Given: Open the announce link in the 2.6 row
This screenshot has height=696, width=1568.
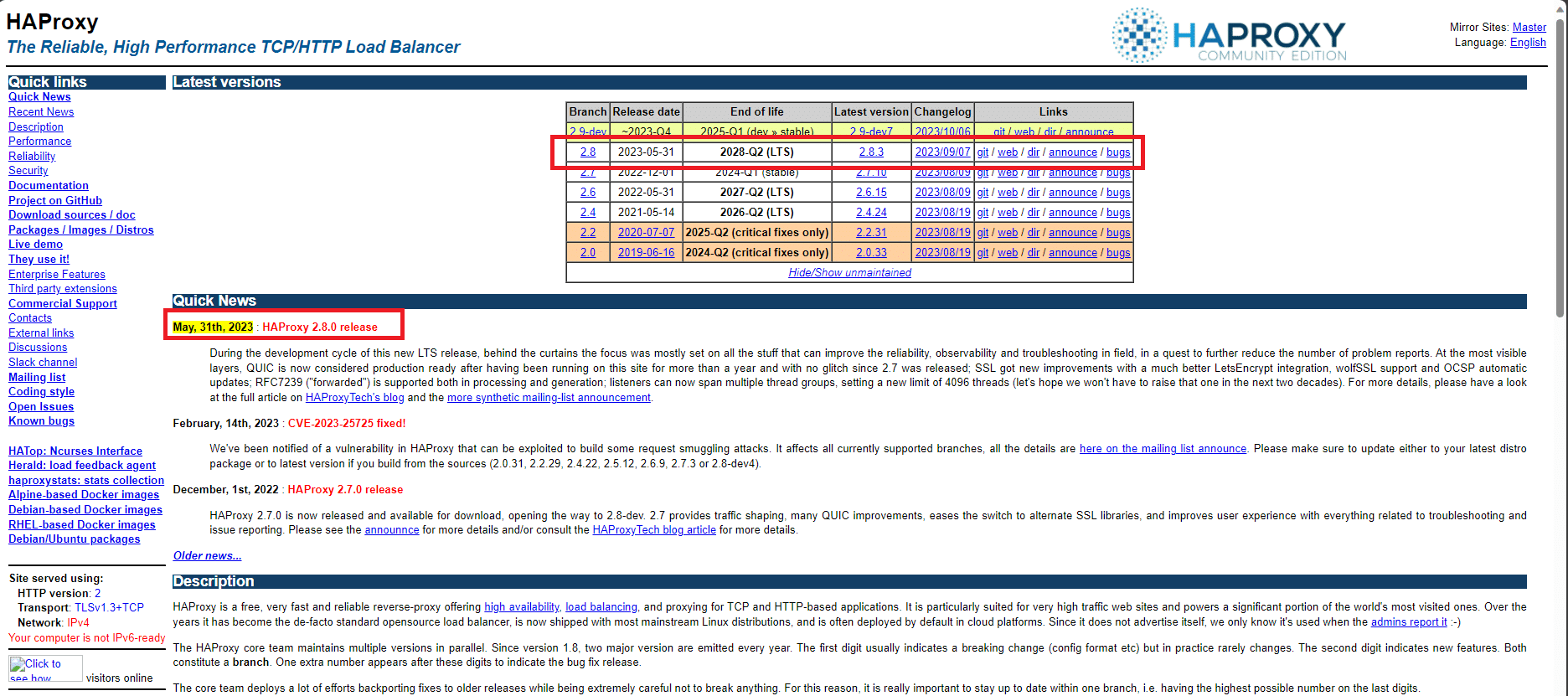Looking at the screenshot, I should pyautogui.click(x=1072, y=192).
